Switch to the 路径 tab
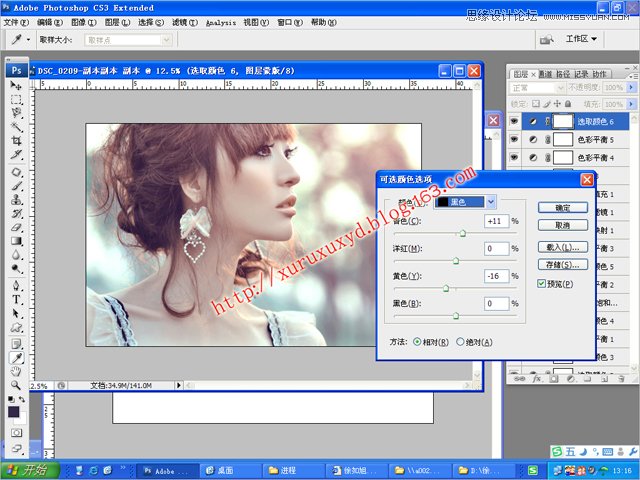The height and width of the screenshot is (480, 640). [x=563, y=74]
